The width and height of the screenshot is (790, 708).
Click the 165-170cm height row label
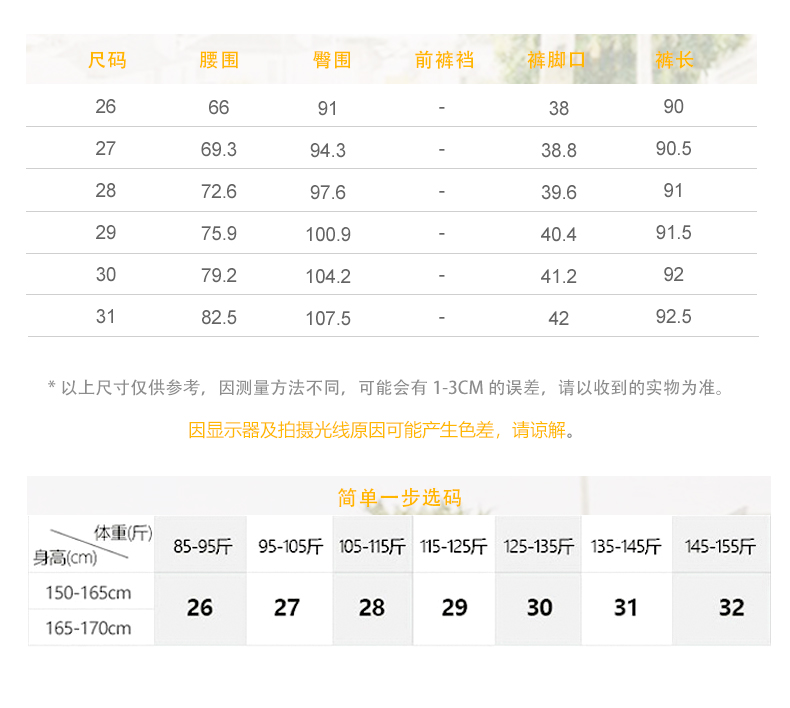88,628
